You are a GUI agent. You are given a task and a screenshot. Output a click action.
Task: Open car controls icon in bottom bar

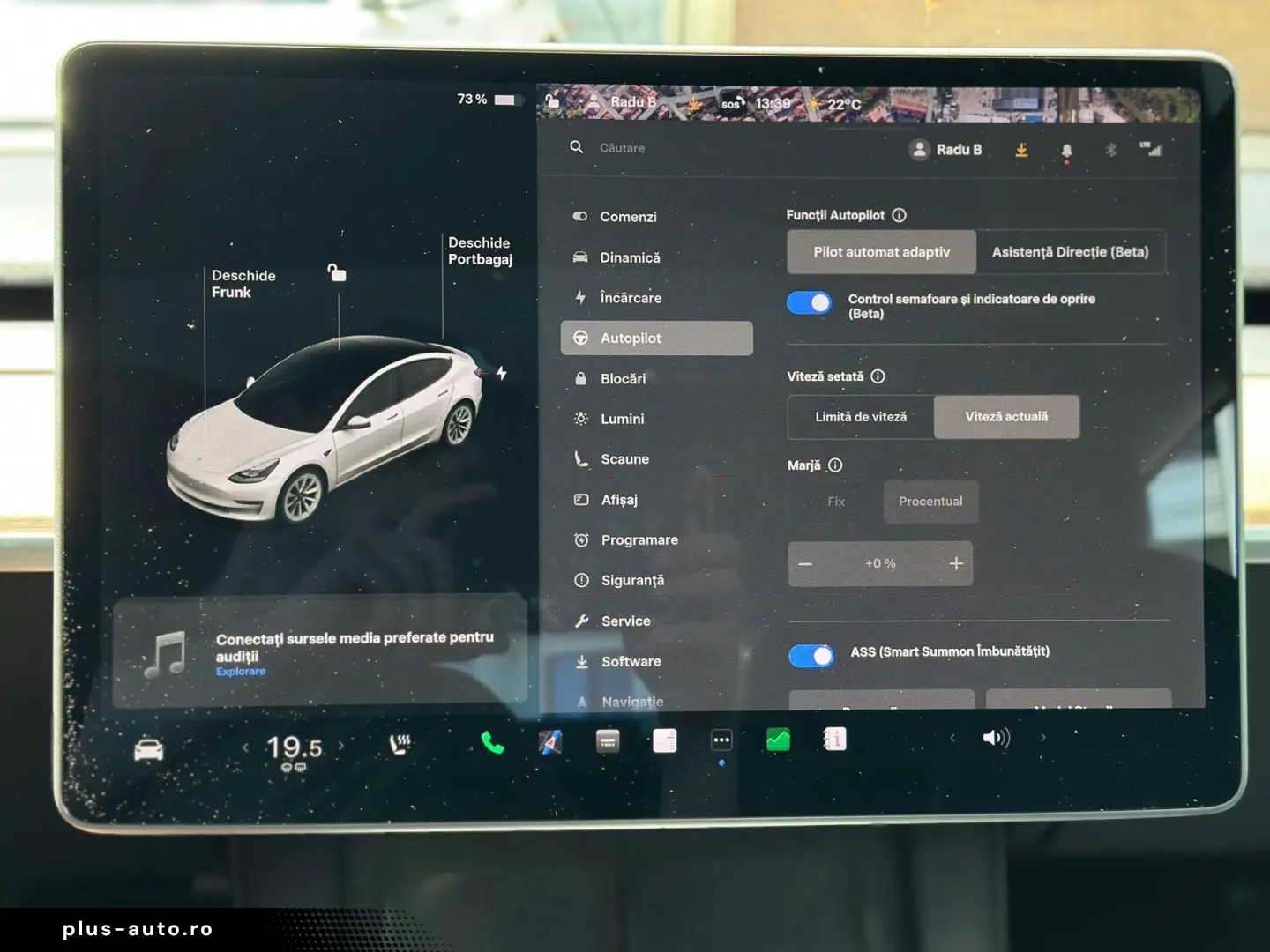pos(148,750)
